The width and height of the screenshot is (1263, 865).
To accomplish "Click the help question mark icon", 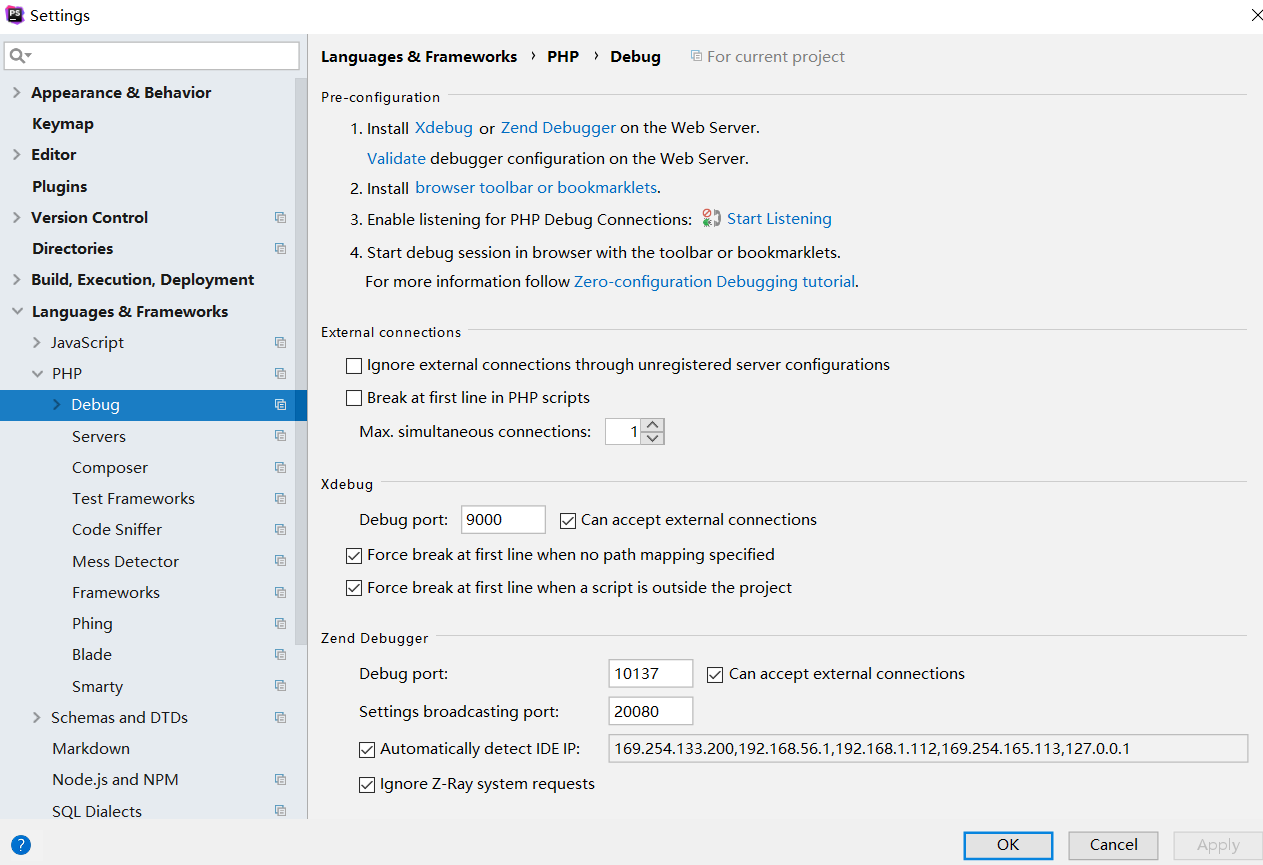I will point(21,845).
